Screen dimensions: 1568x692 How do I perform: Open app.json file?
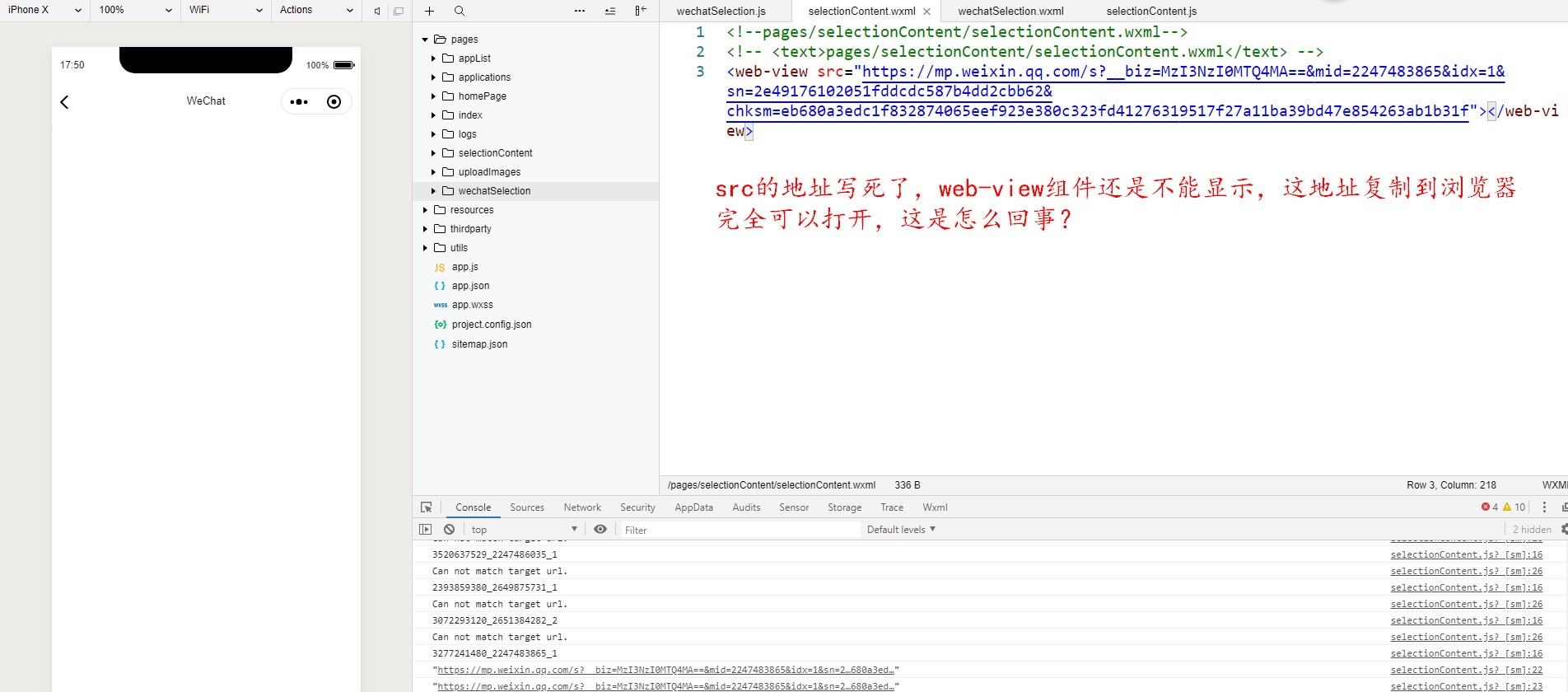pyautogui.click(x=470, y=286)
